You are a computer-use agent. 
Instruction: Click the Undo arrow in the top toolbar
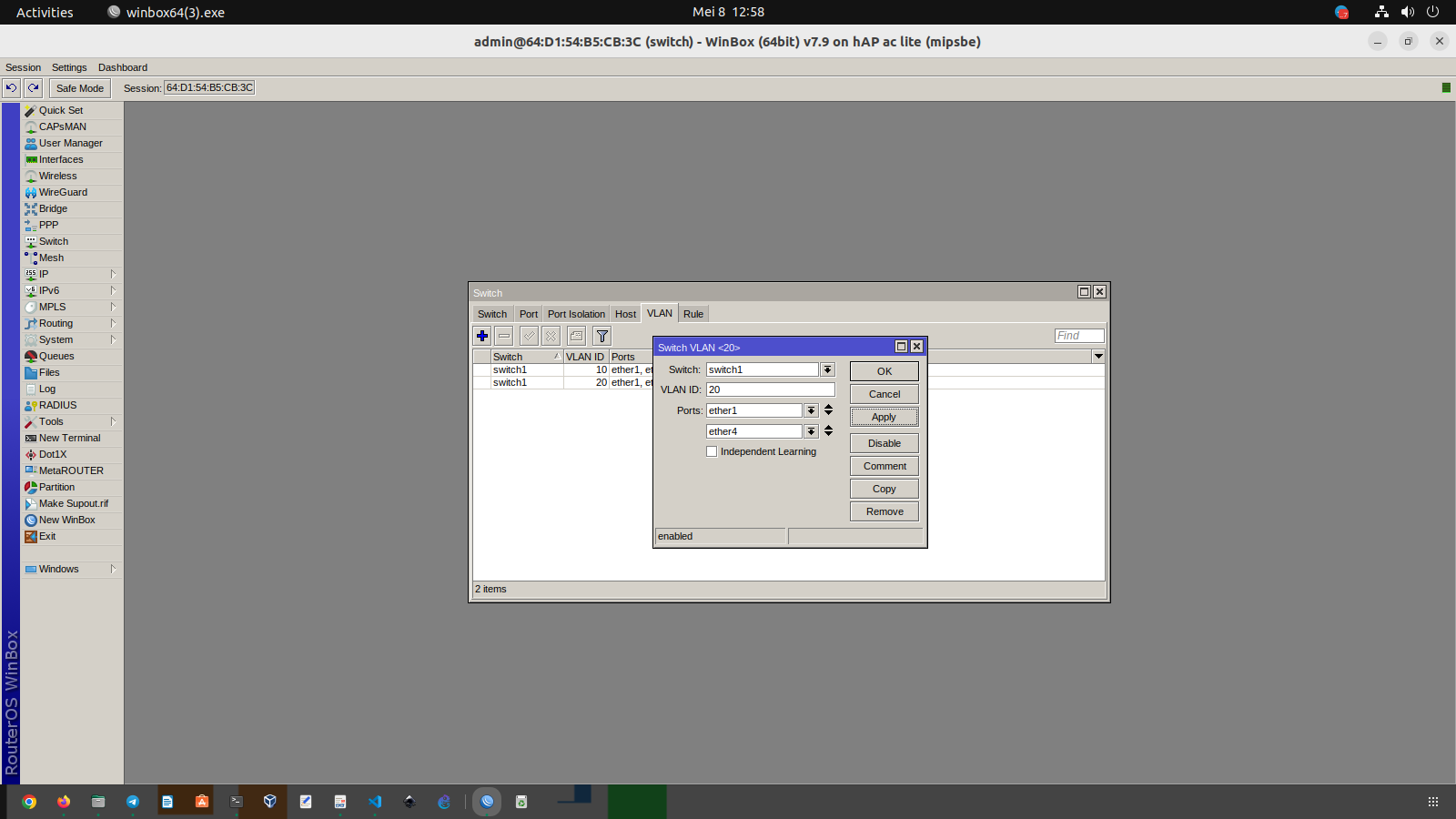point(11,87)
